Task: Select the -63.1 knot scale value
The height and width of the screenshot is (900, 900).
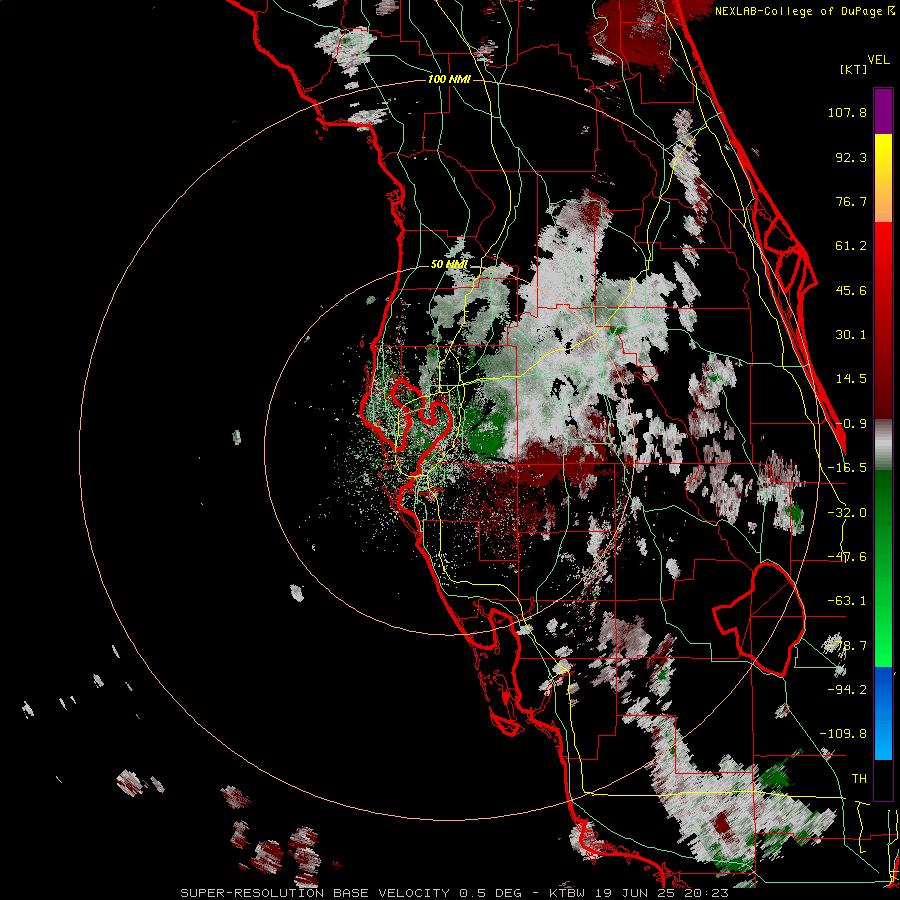Action: click(x=847, y=601)
